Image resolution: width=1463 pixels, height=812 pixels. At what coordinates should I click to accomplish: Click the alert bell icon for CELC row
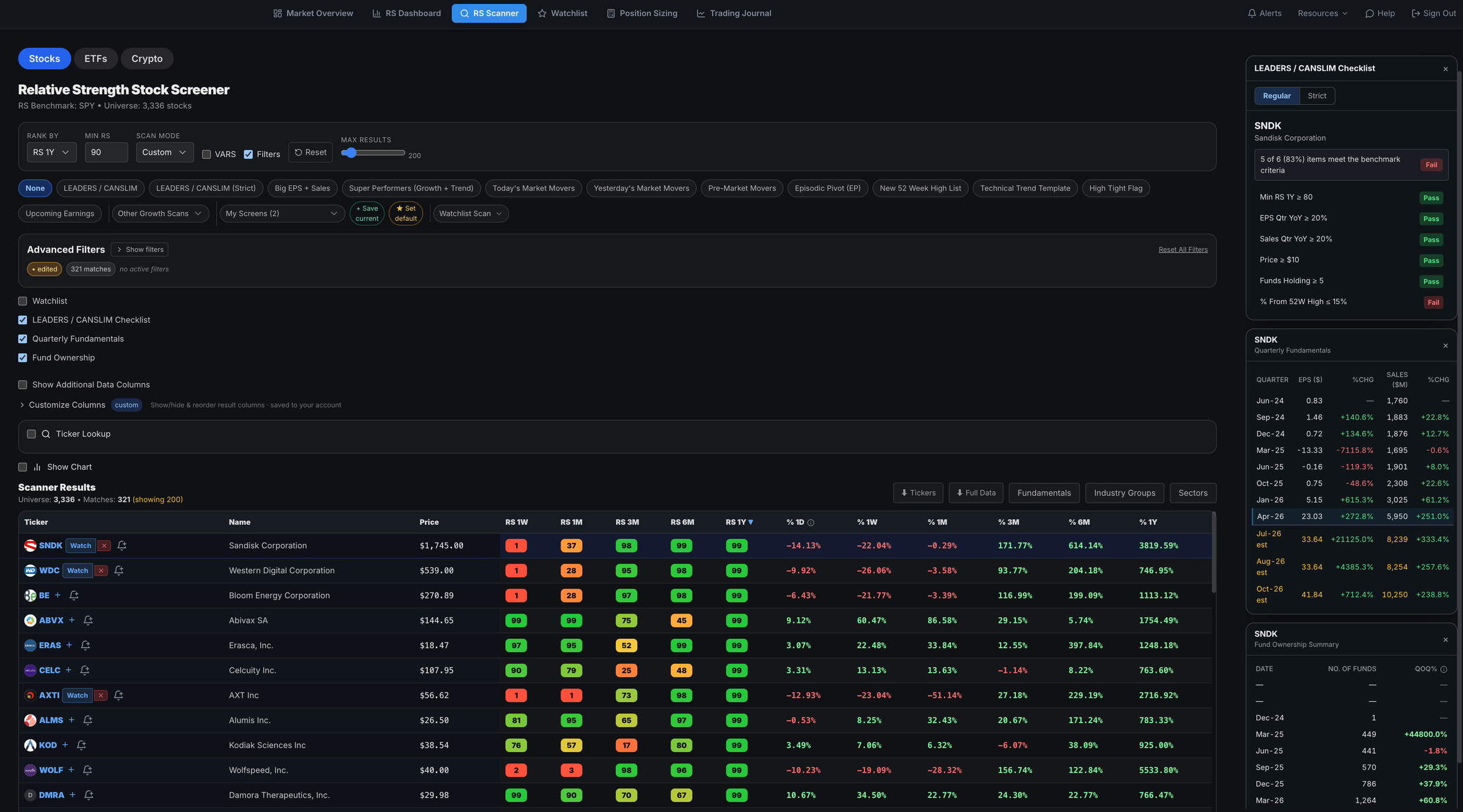pyautogui.click(x=84, y=670)
